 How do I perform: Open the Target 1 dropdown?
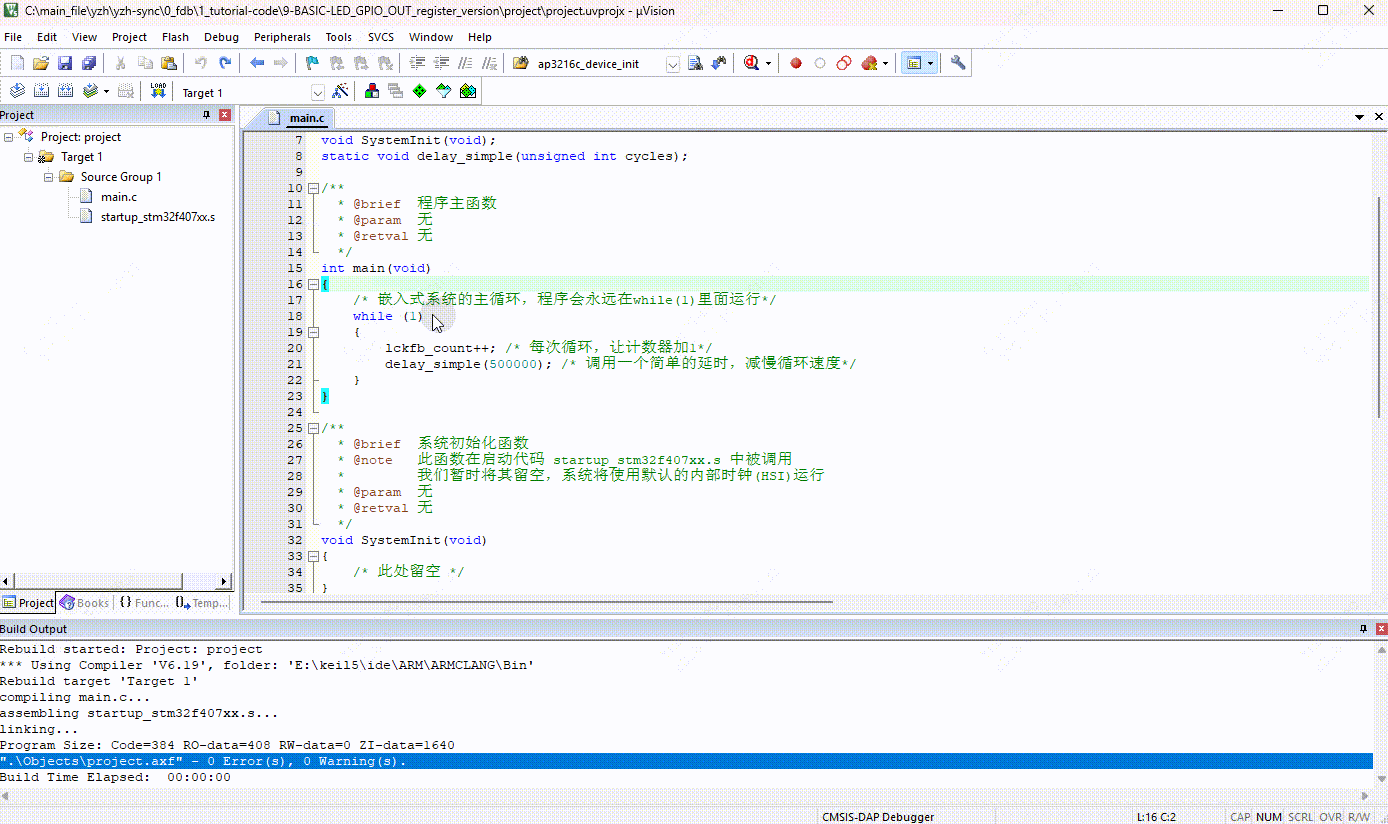[318, 92]
